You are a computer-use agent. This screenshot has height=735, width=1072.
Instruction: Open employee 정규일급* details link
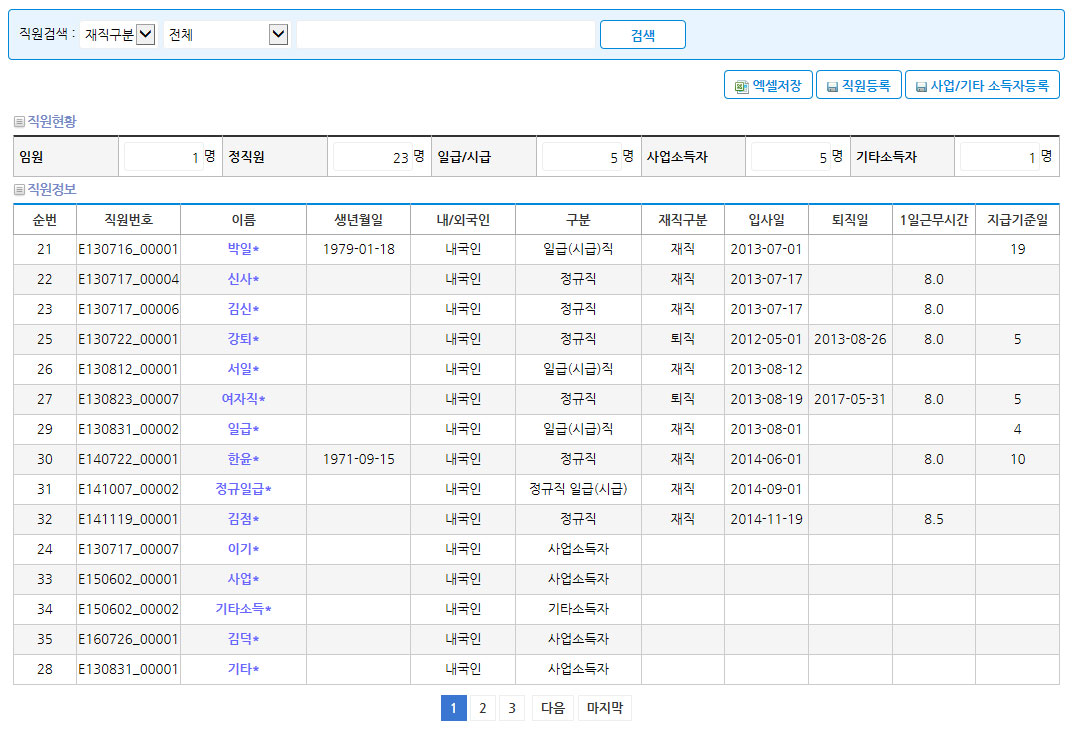tap(243, 490)
